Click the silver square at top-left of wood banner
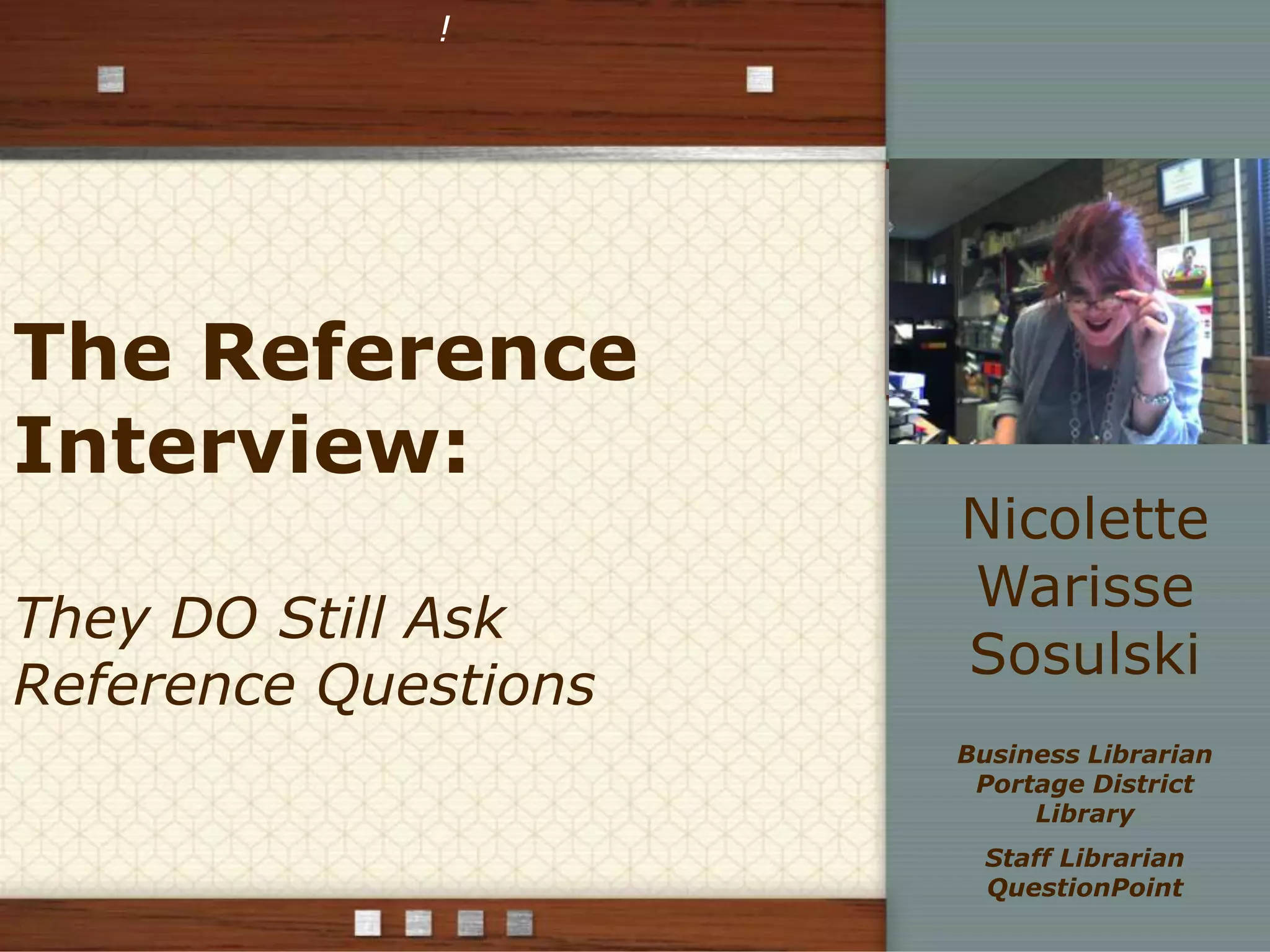The image size is (1270, 952). [x=111, y=79]
